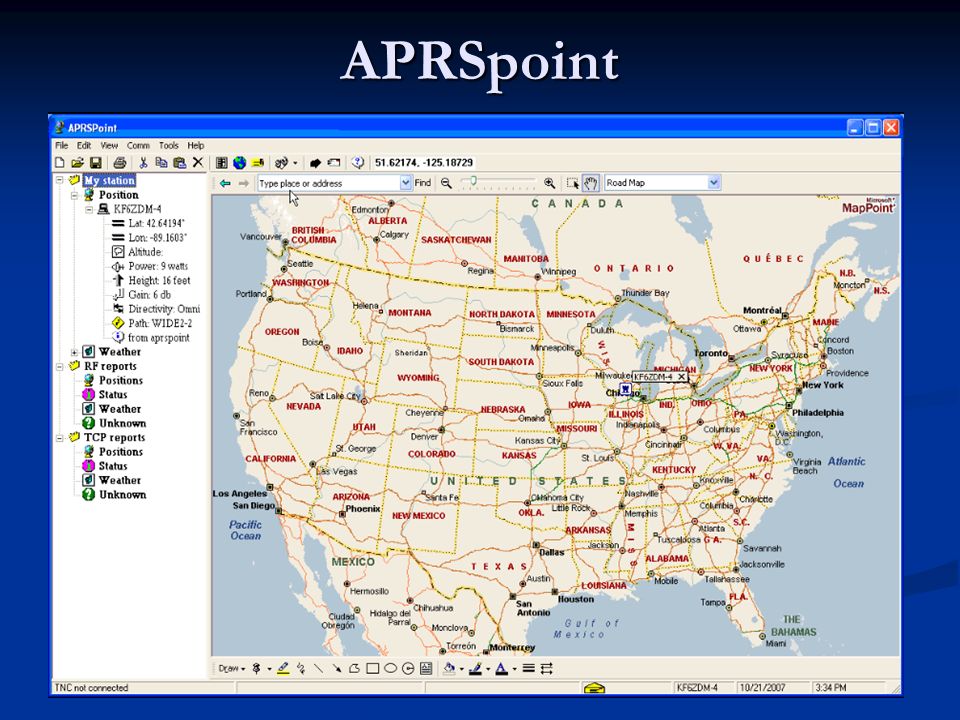
Task: Click the black arrow toolbar icon
Action: click(315, 163)
